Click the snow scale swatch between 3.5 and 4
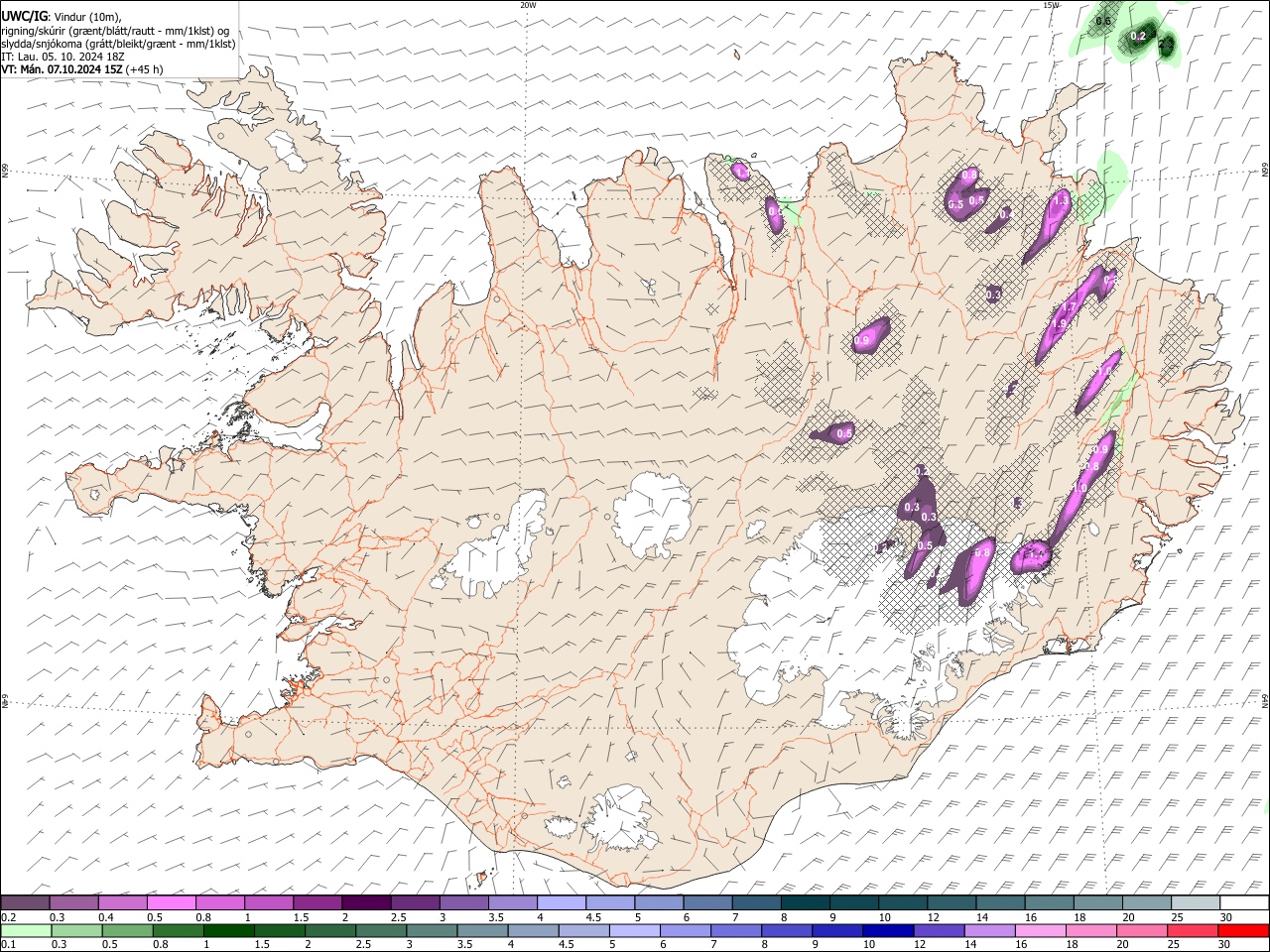Viewport: 1270px width, 952px height. [x=512, y=902]
